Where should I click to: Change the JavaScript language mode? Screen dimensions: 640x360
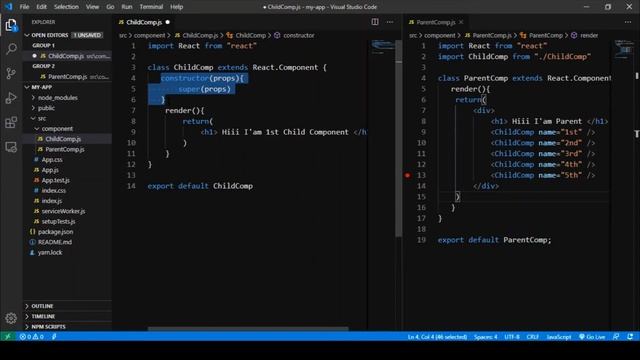coord(559,337)
